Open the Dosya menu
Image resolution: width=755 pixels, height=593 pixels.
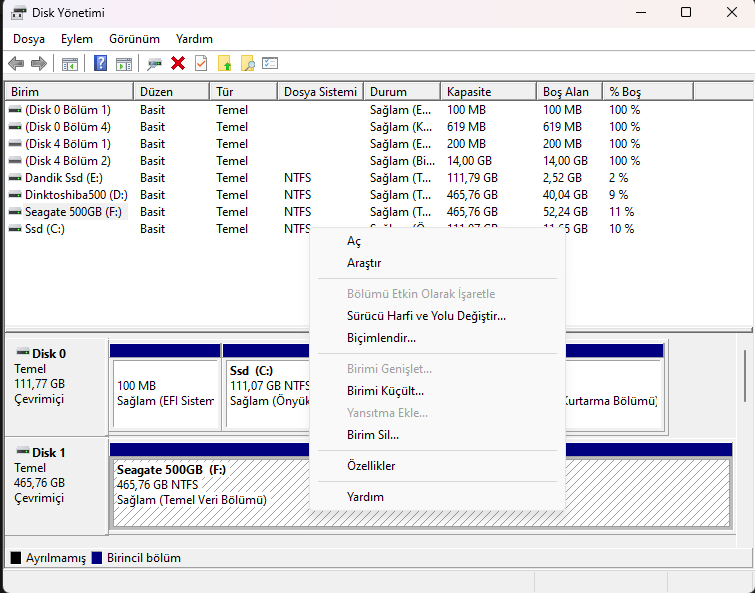pyautogui.click(x=29, y=39)
